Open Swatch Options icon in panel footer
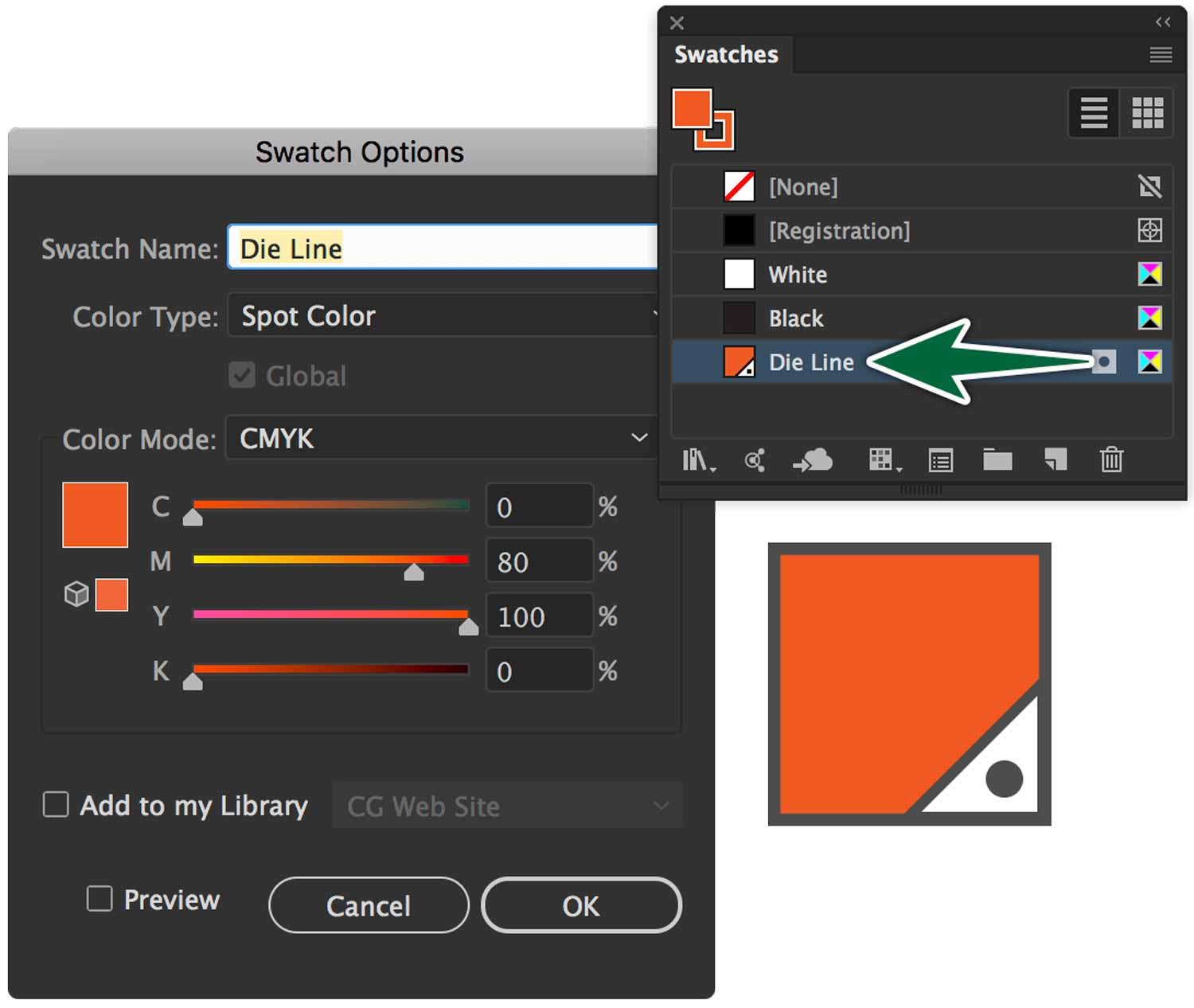 coord(941,460)
